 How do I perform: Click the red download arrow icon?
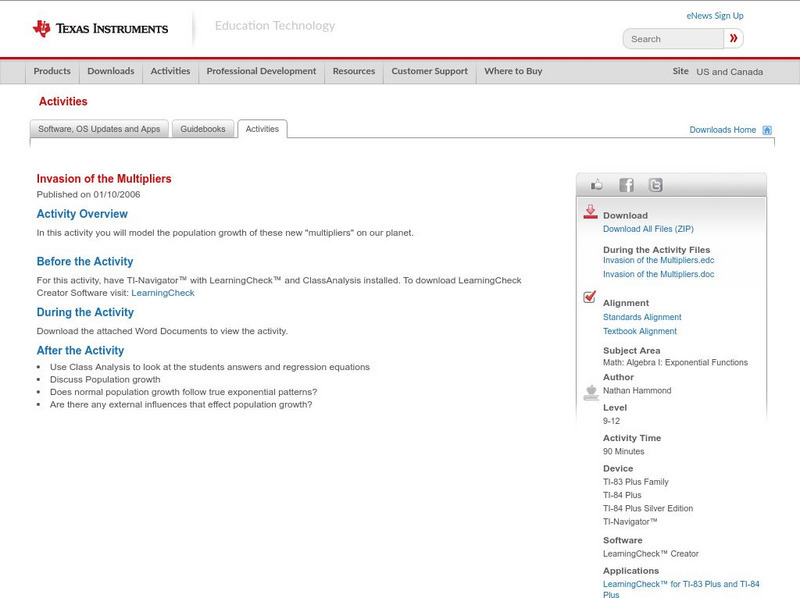[590, 212]
